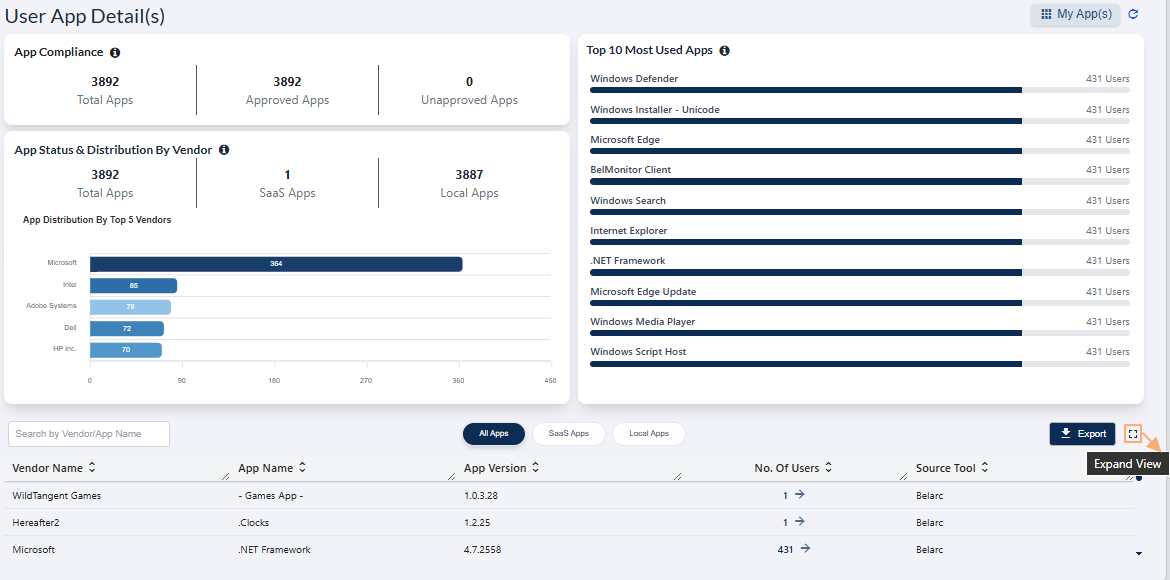Click the Microsoft bar in vendor chart
Viewport: 1170px width, 580px height.
pyautogui.click(x=275, y=264)
